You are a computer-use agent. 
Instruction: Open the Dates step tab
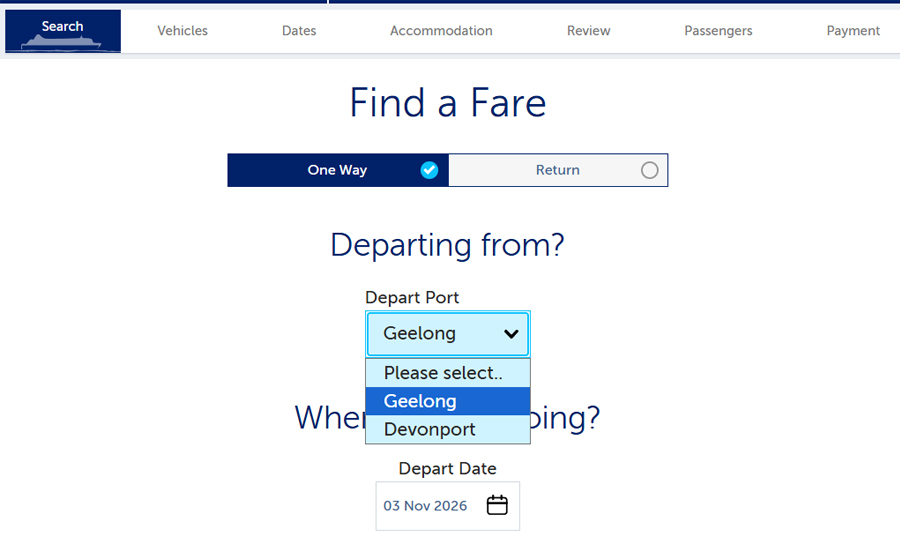pos(299,31)
